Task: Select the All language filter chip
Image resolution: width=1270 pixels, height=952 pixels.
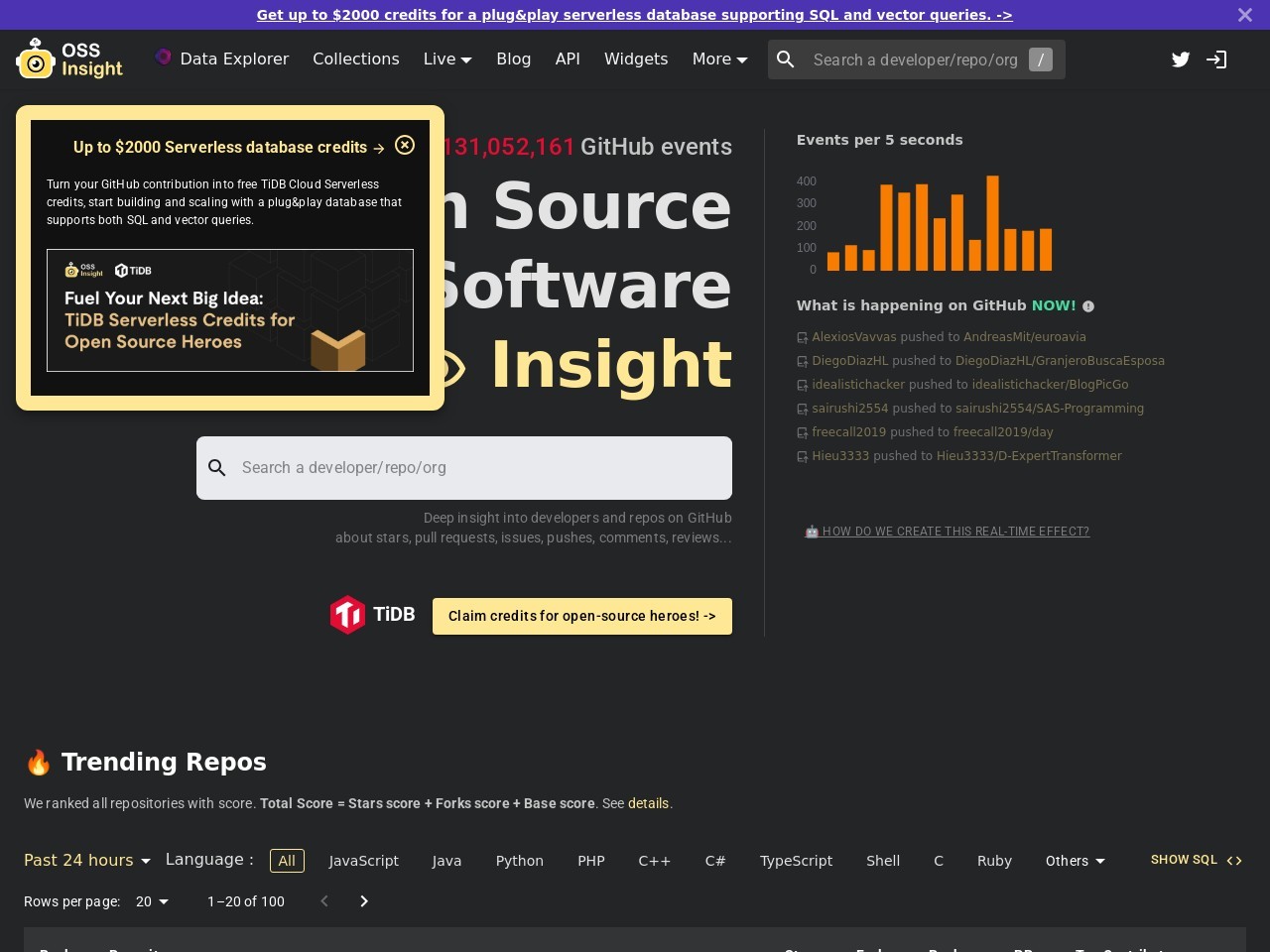Action: click(287, 861)
